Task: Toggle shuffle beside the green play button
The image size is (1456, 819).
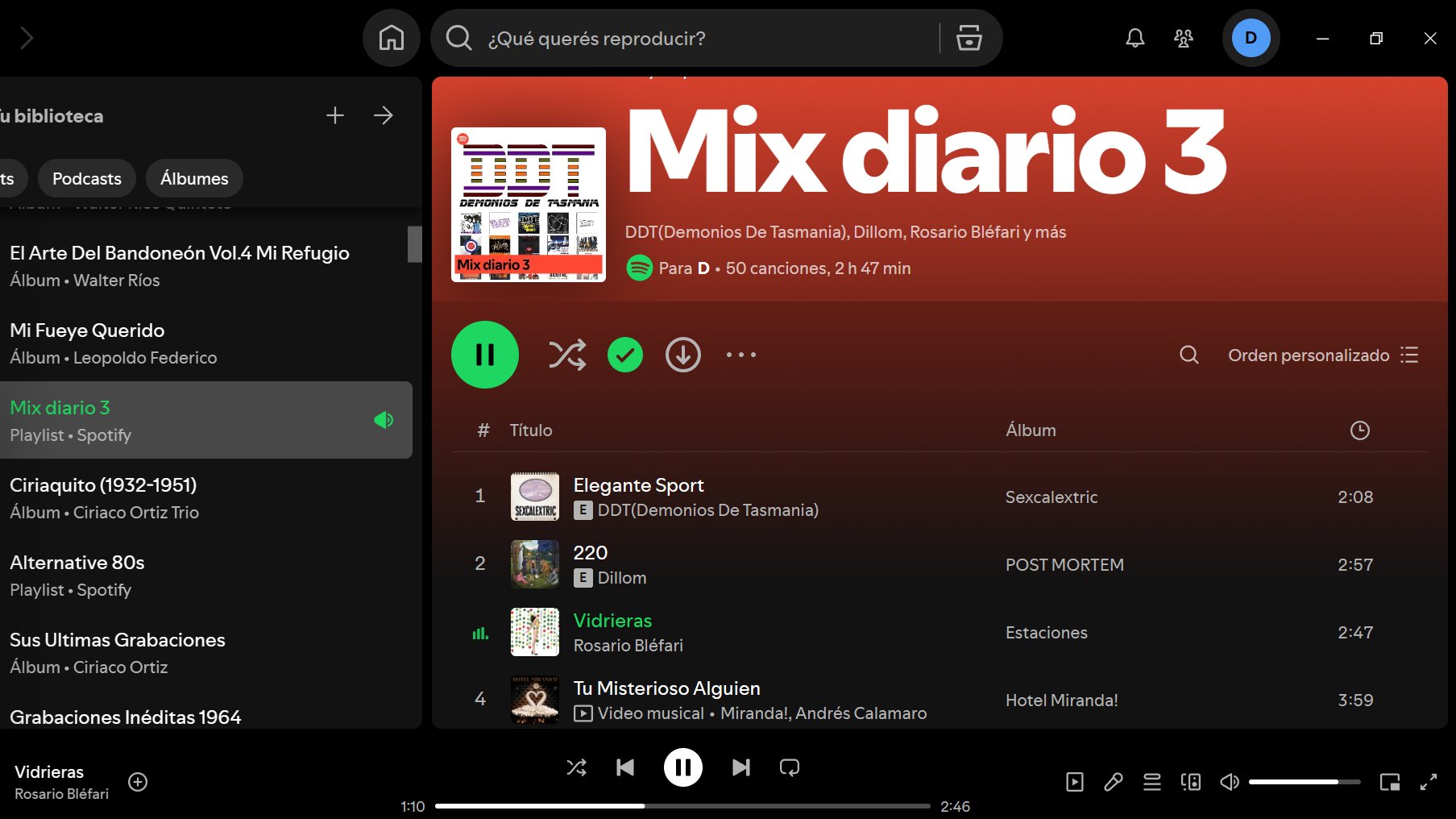Action: click(x=567, y=355)
